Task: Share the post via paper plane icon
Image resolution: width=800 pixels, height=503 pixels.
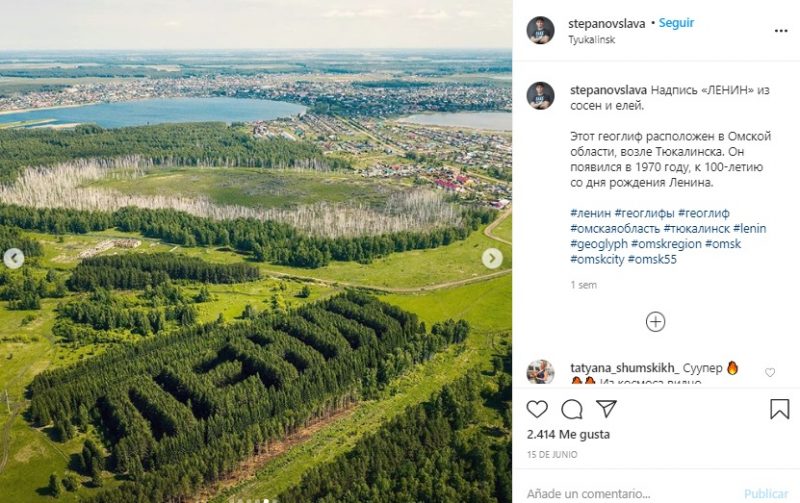Action: 606,409
